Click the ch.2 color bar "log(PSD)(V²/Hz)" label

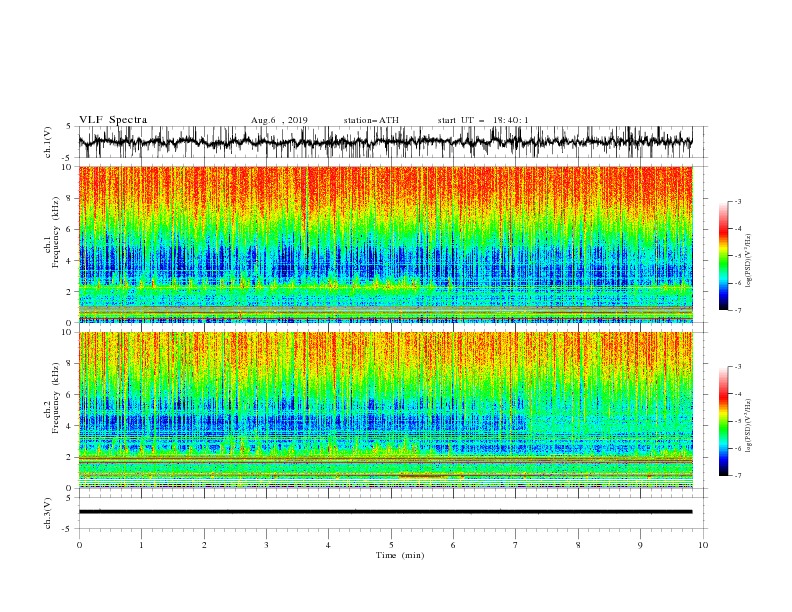click(x=748, y=426)
